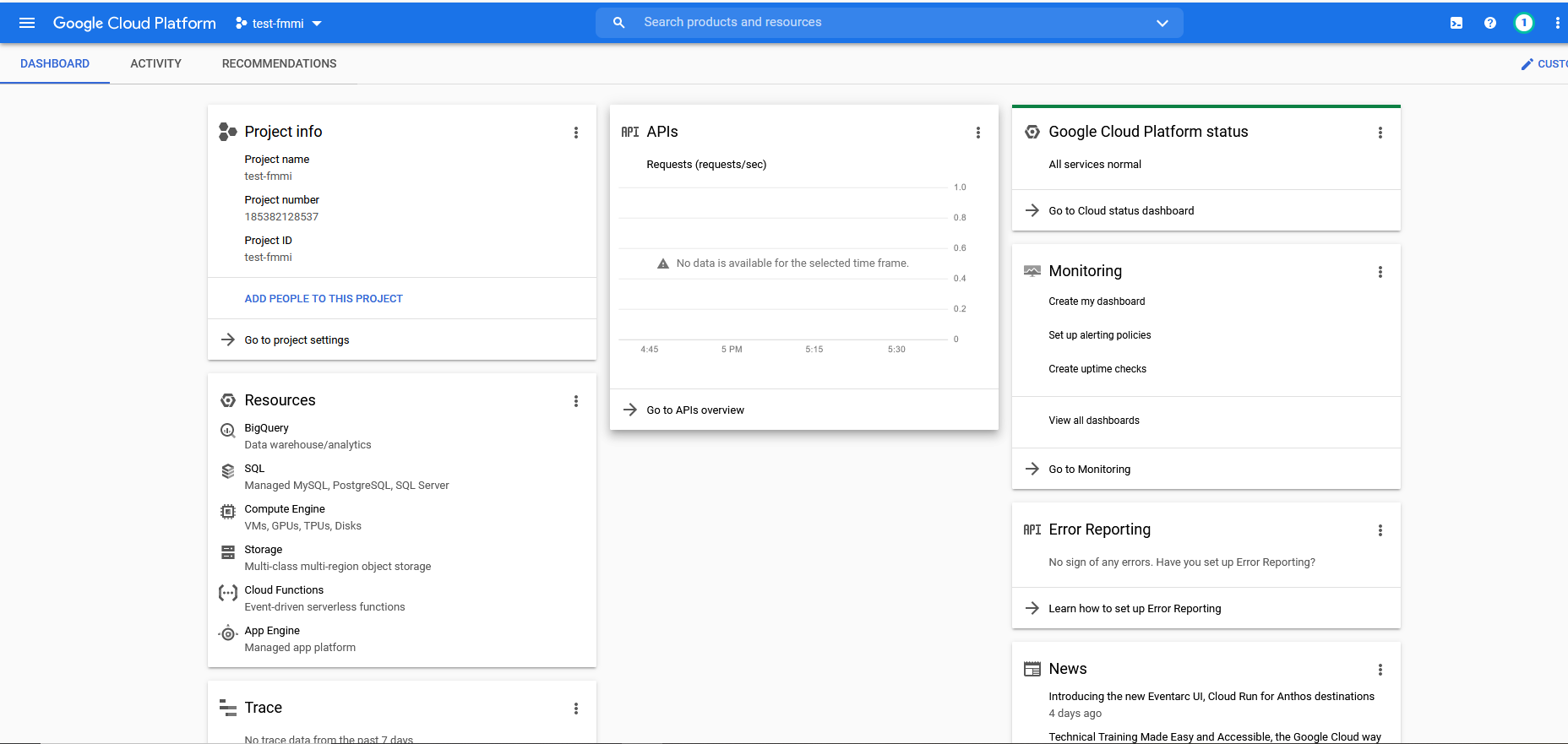Viewport: 1568px width, 744px height.
Task: Click the arrow beside Go to project settings
Action: (x=228, y=339)
